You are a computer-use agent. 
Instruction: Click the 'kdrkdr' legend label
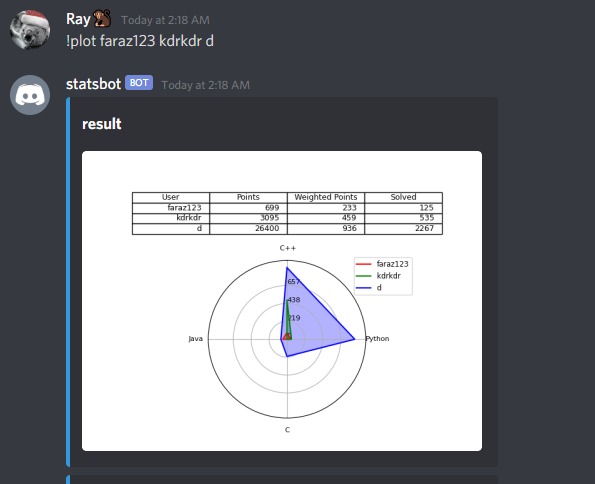pos(389,276)
